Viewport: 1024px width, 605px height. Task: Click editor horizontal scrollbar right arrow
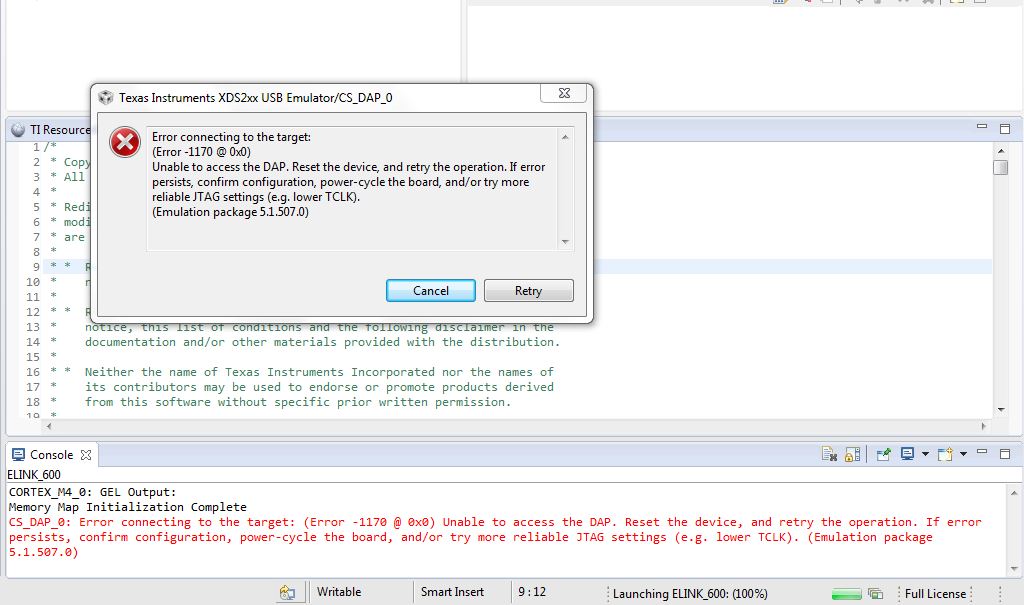(984, 426)
